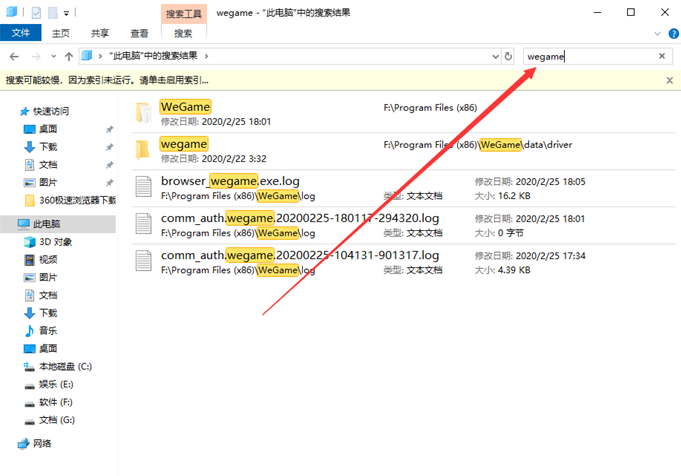Open the 360极速浏览器下载 folder

(x=77, y=200)
